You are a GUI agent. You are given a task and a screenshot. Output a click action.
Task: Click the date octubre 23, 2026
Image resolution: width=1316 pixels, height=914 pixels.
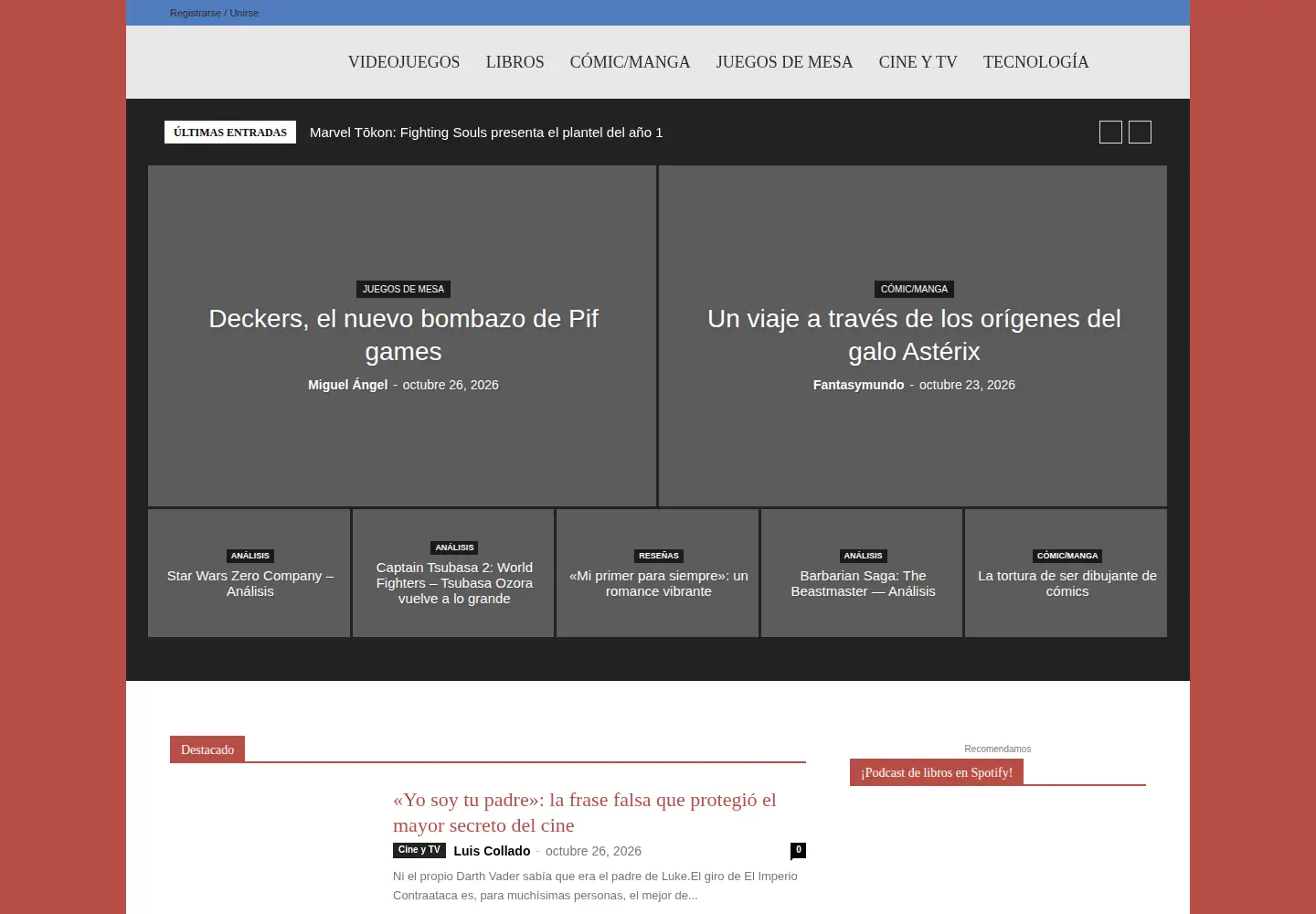point(967,385)
